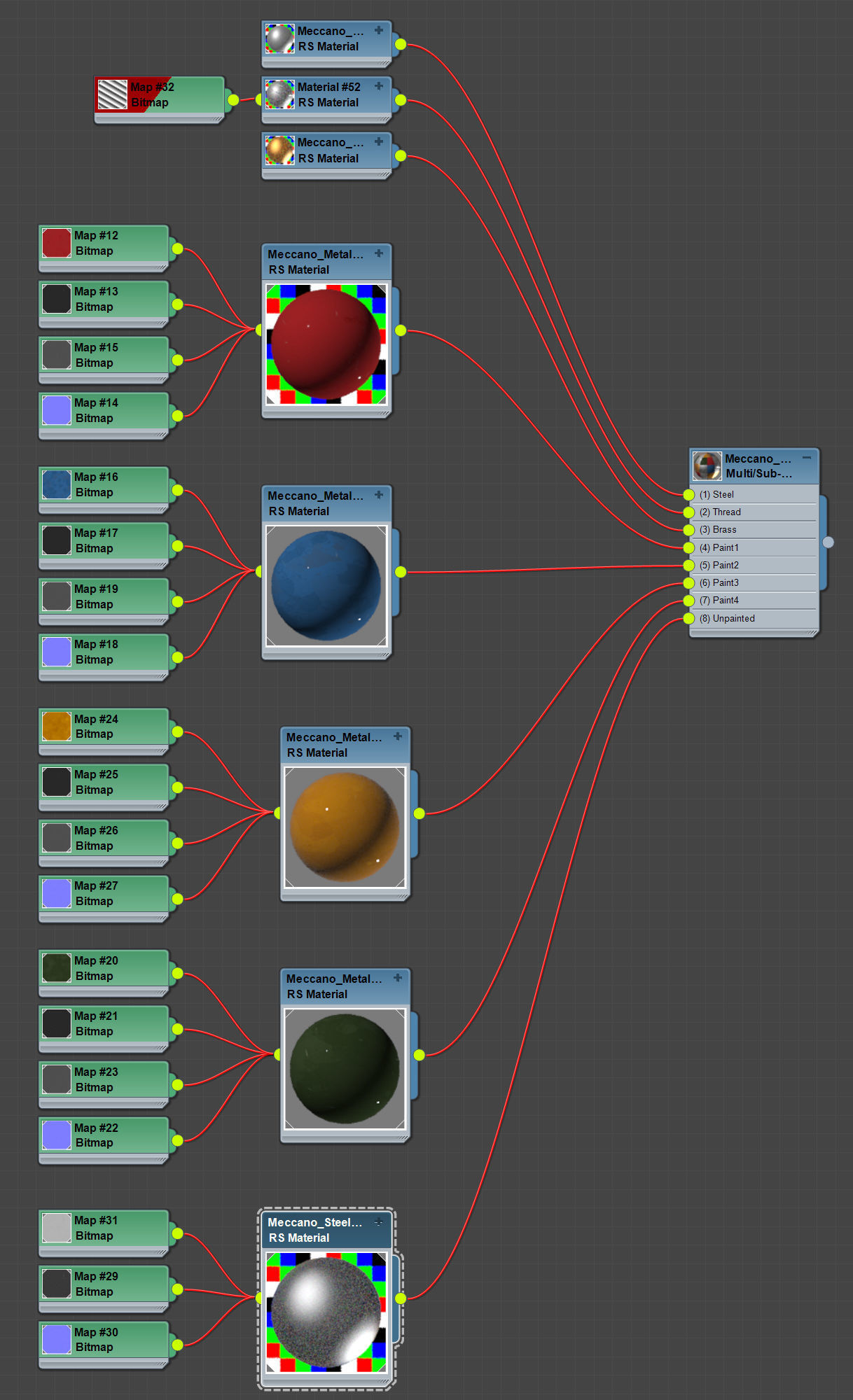853x1400 pixels.
Task: Collapse the dark green Meccano_Metal node preview
Action: tap(398, 978)
